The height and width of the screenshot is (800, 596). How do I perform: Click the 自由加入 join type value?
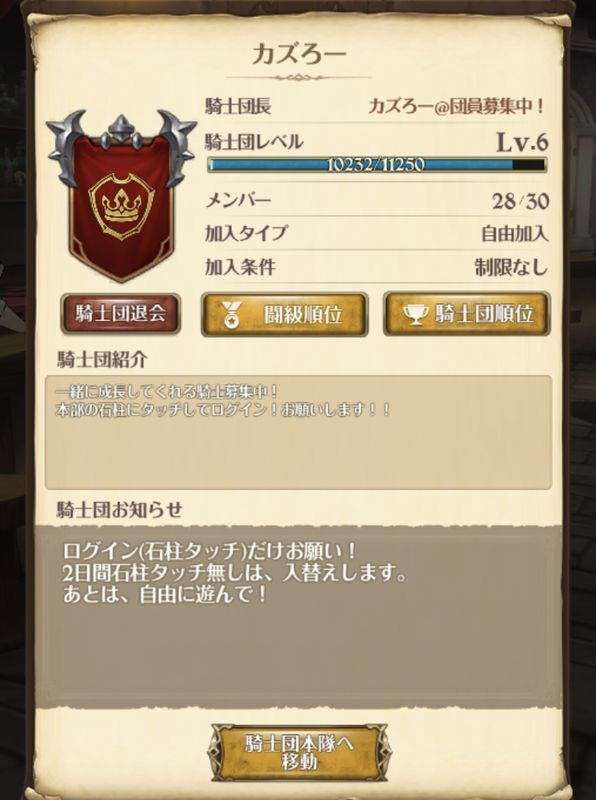514,234
